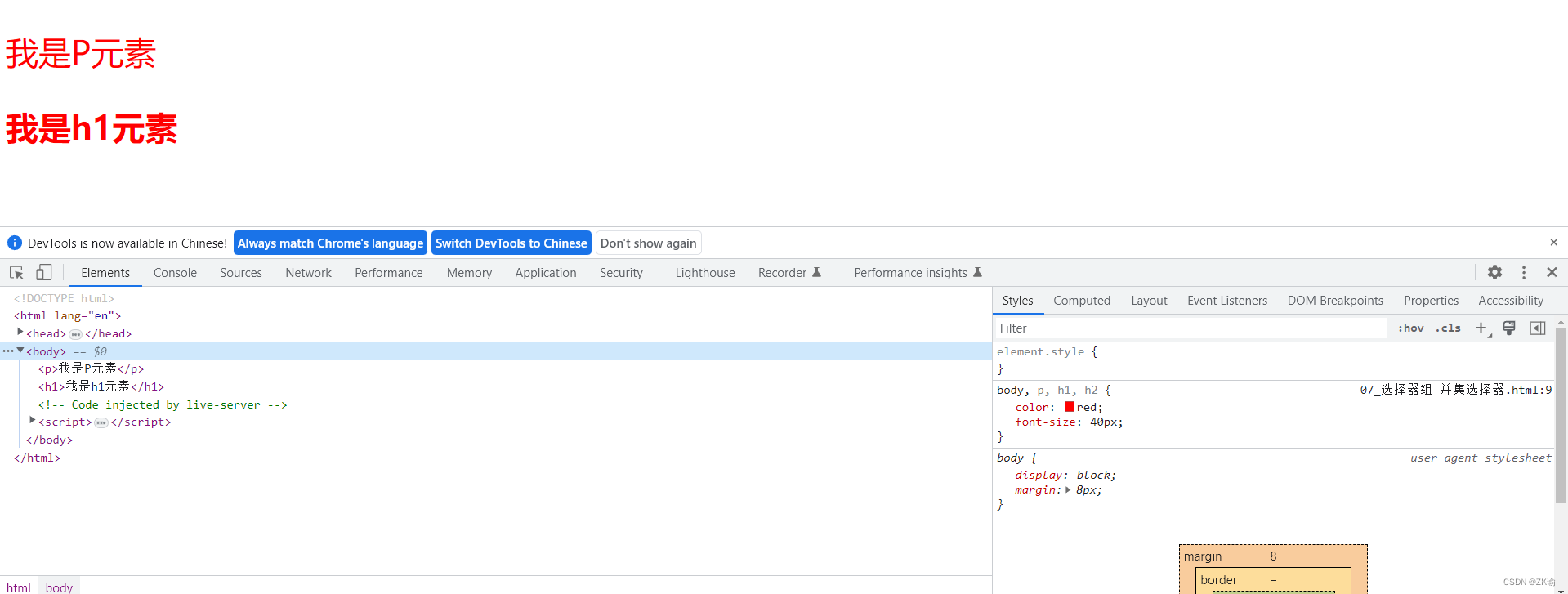The width and height of the screenshot is (1568, 594).
Task: Focus the styles Filter input field
Action: [1191, 328]
